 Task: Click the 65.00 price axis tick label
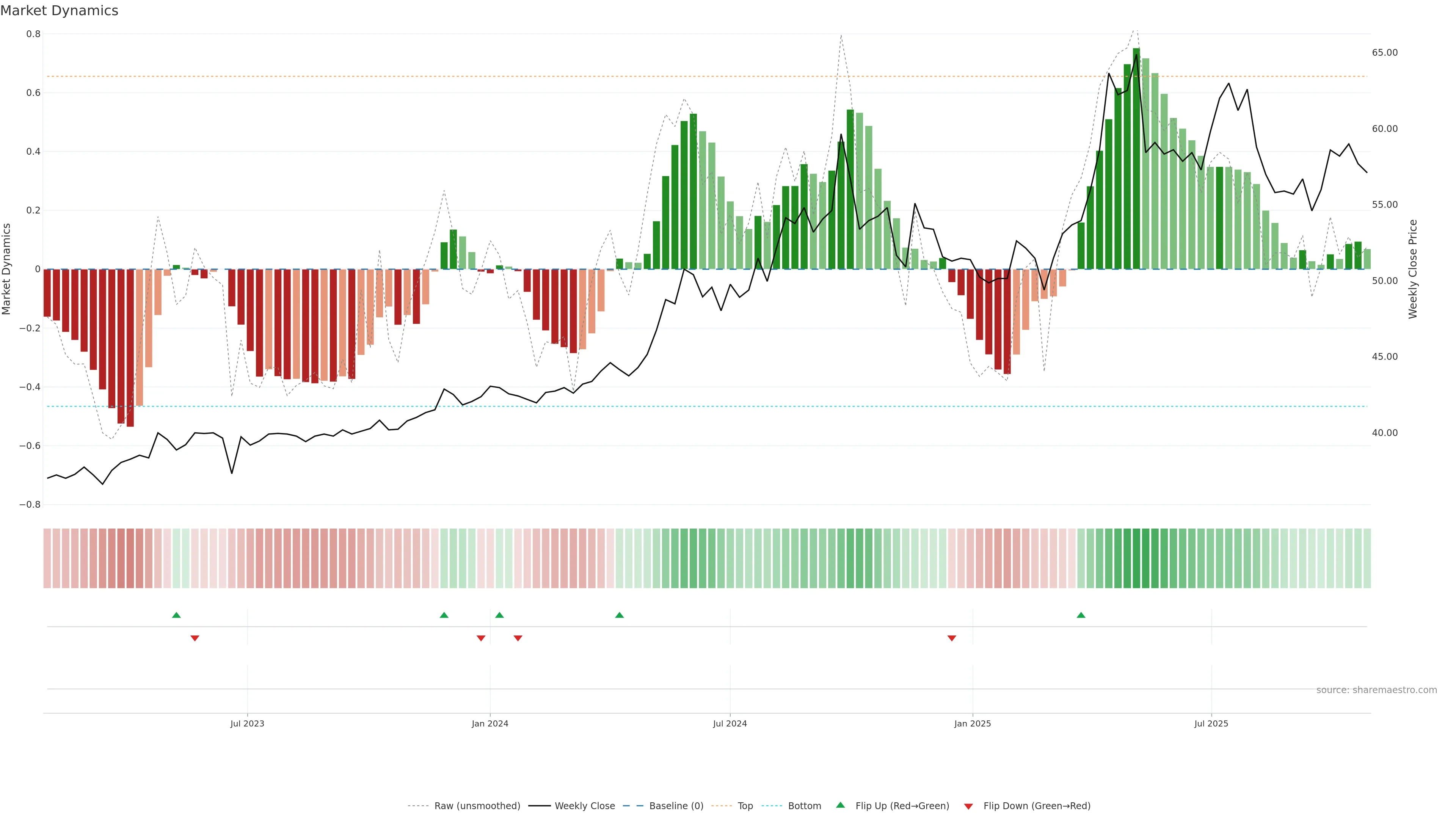(1384, 53)
